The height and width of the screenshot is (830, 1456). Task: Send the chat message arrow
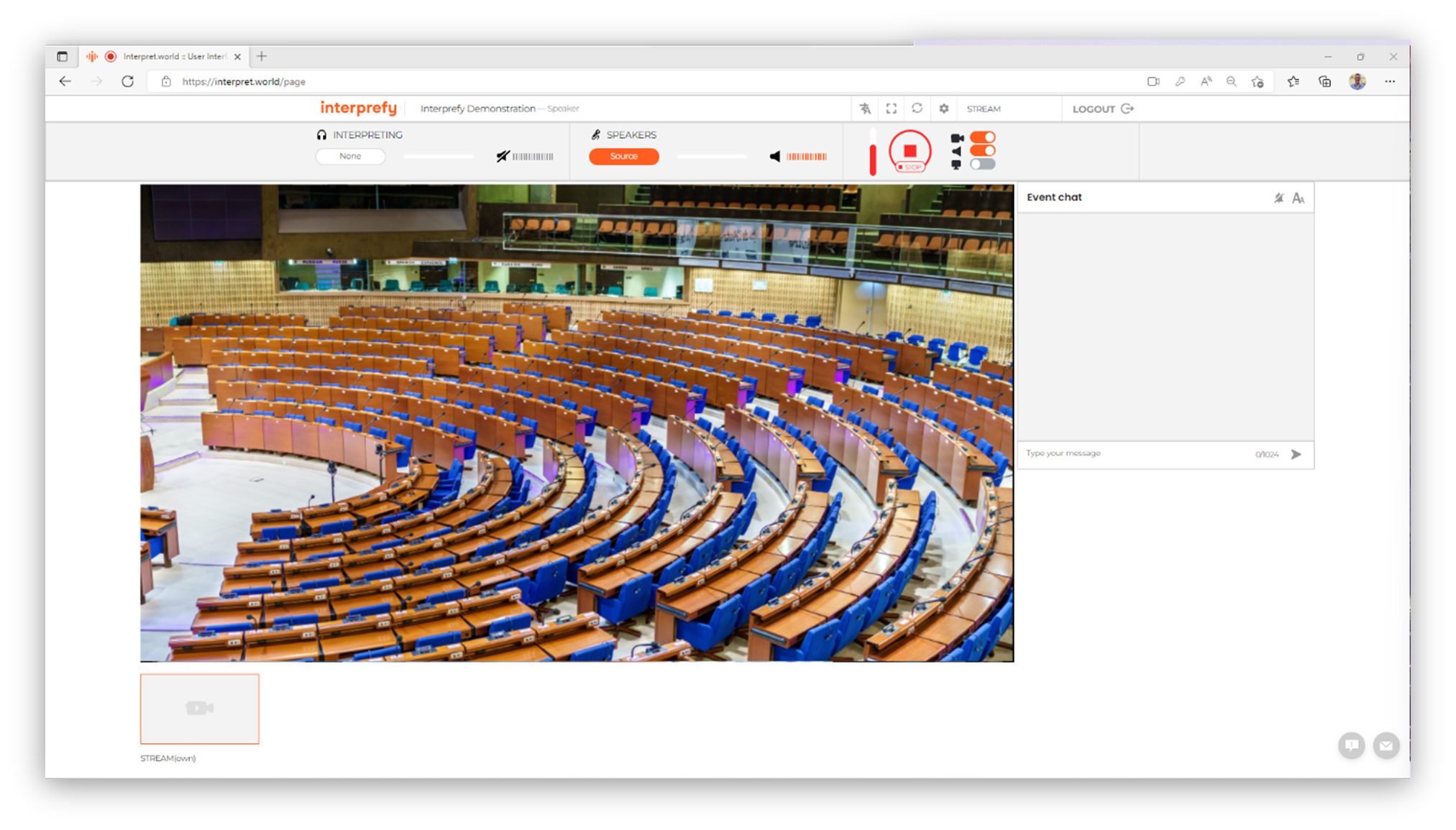(x=1296, y=454)
